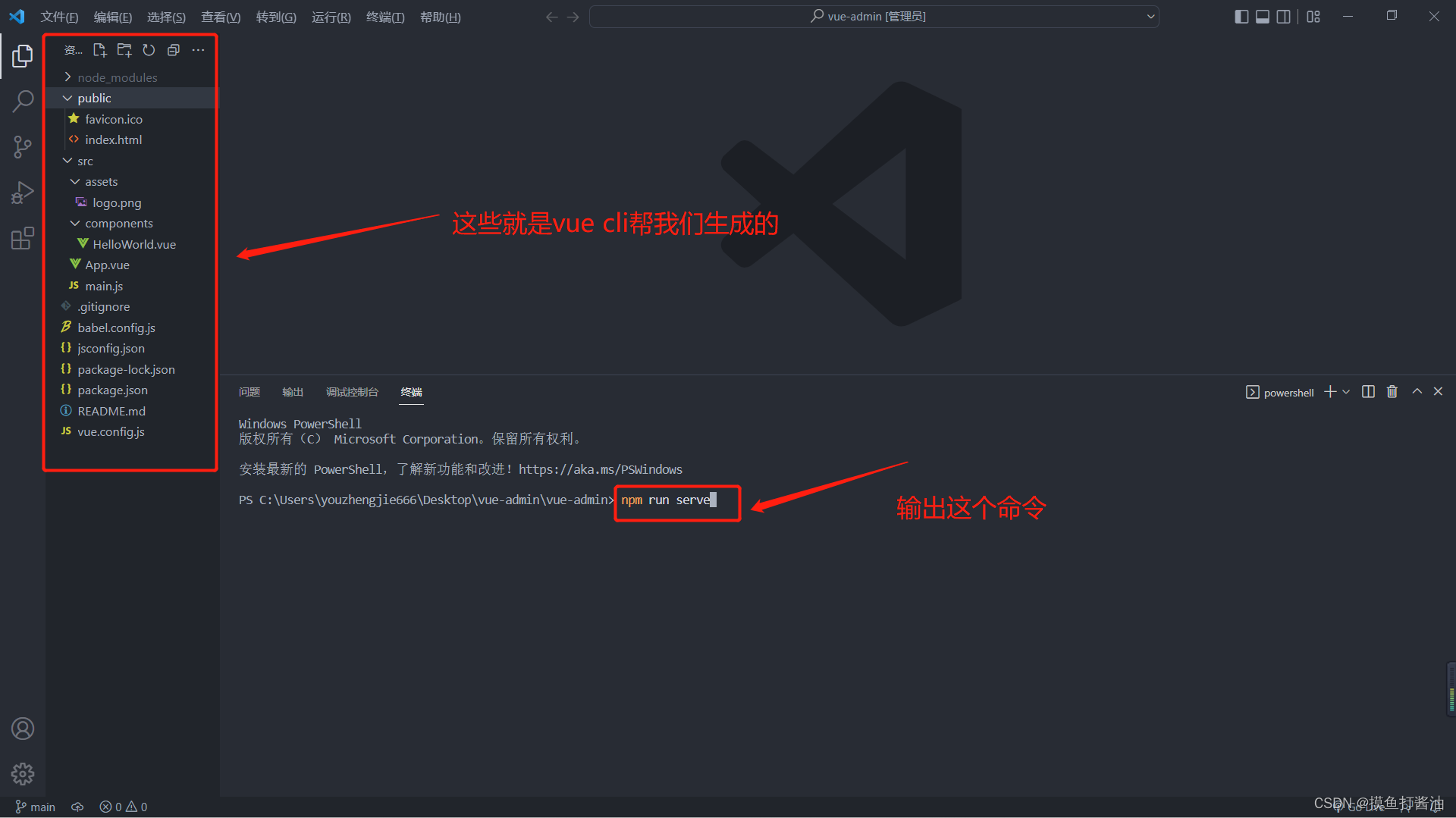Switch to the 输出 panel tab
This screenshot has width=1456, height=818.
(293, 392)
